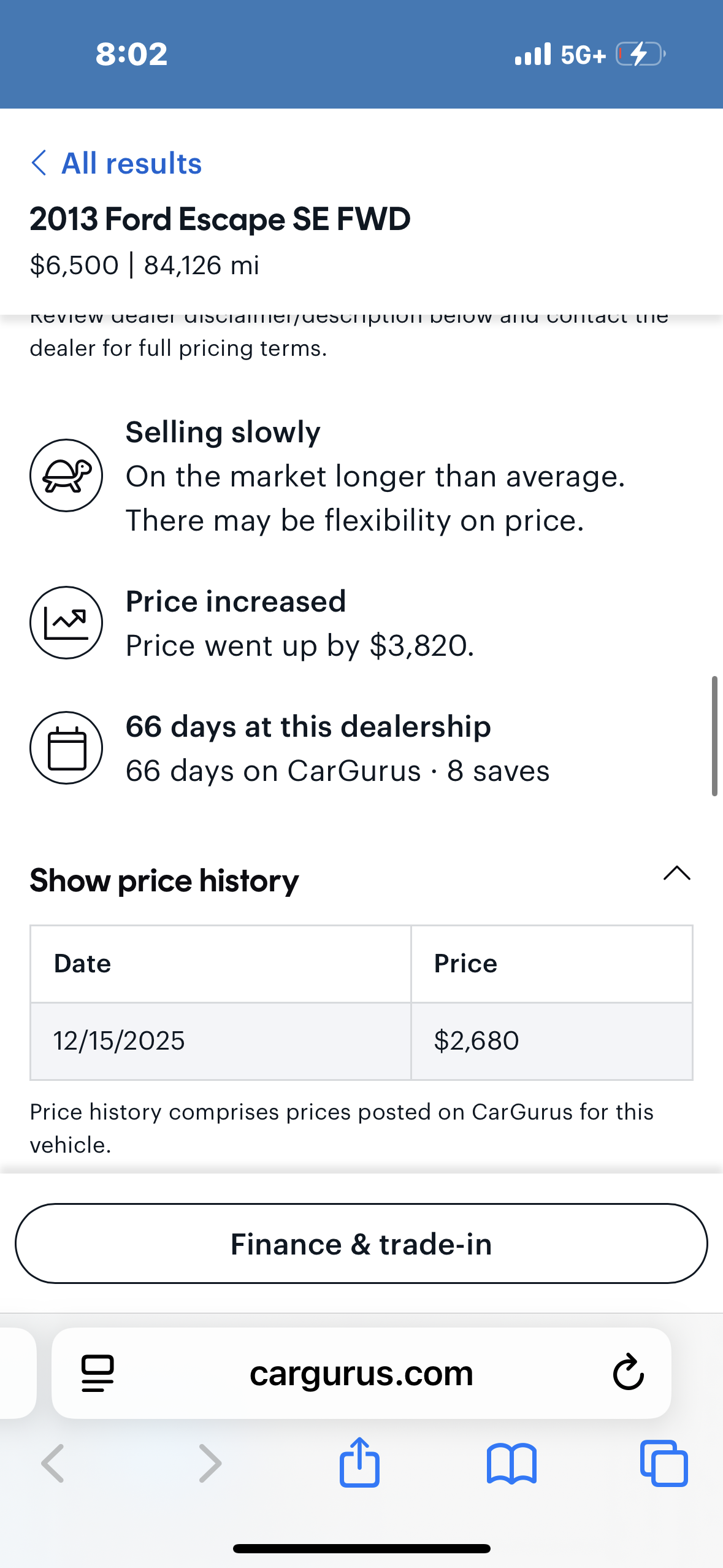Tap the battery status icon

[640, 54]
